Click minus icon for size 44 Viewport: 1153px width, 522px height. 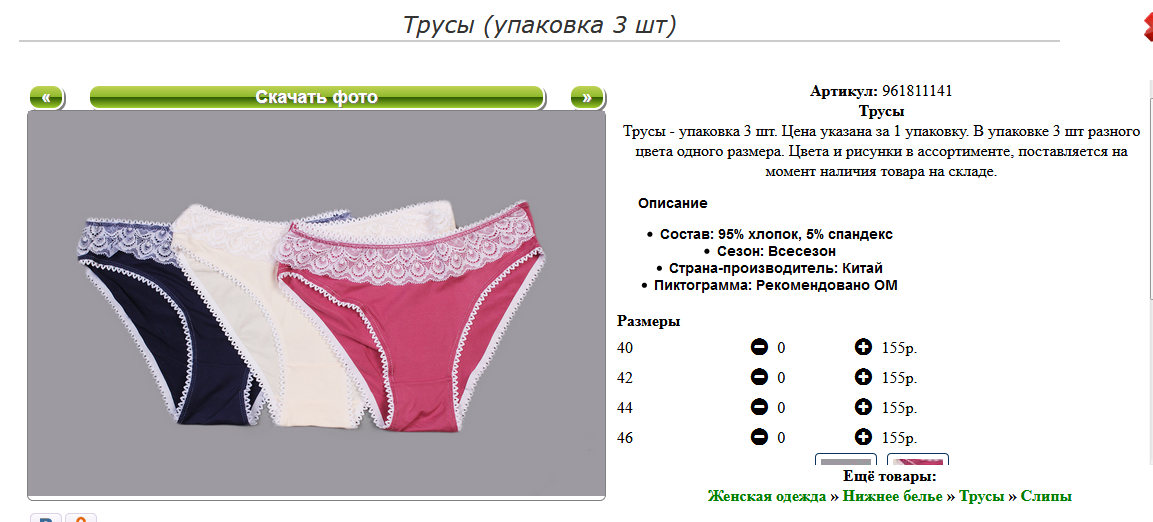coord(760,407)
